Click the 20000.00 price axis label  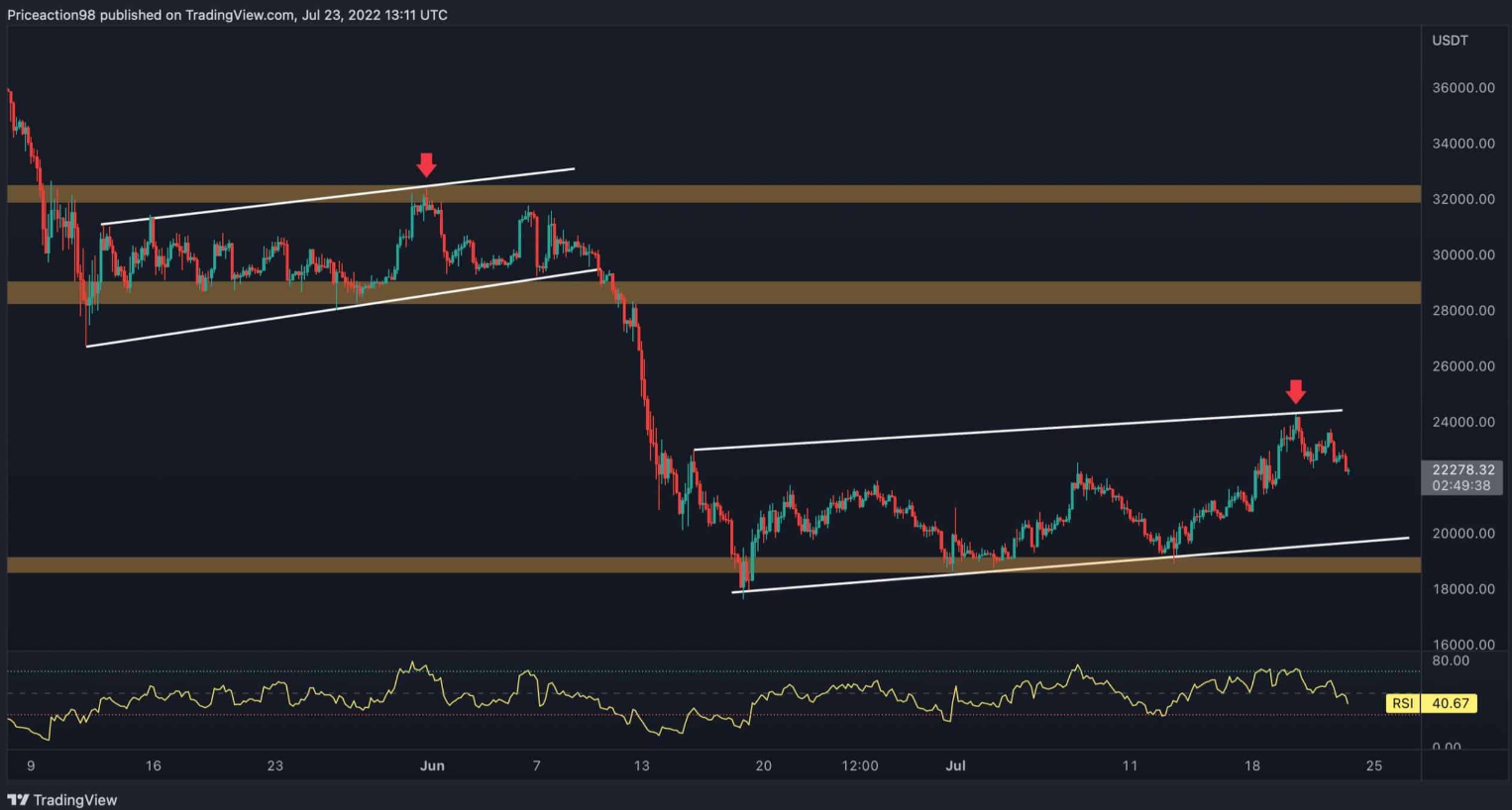[1463, 533]
